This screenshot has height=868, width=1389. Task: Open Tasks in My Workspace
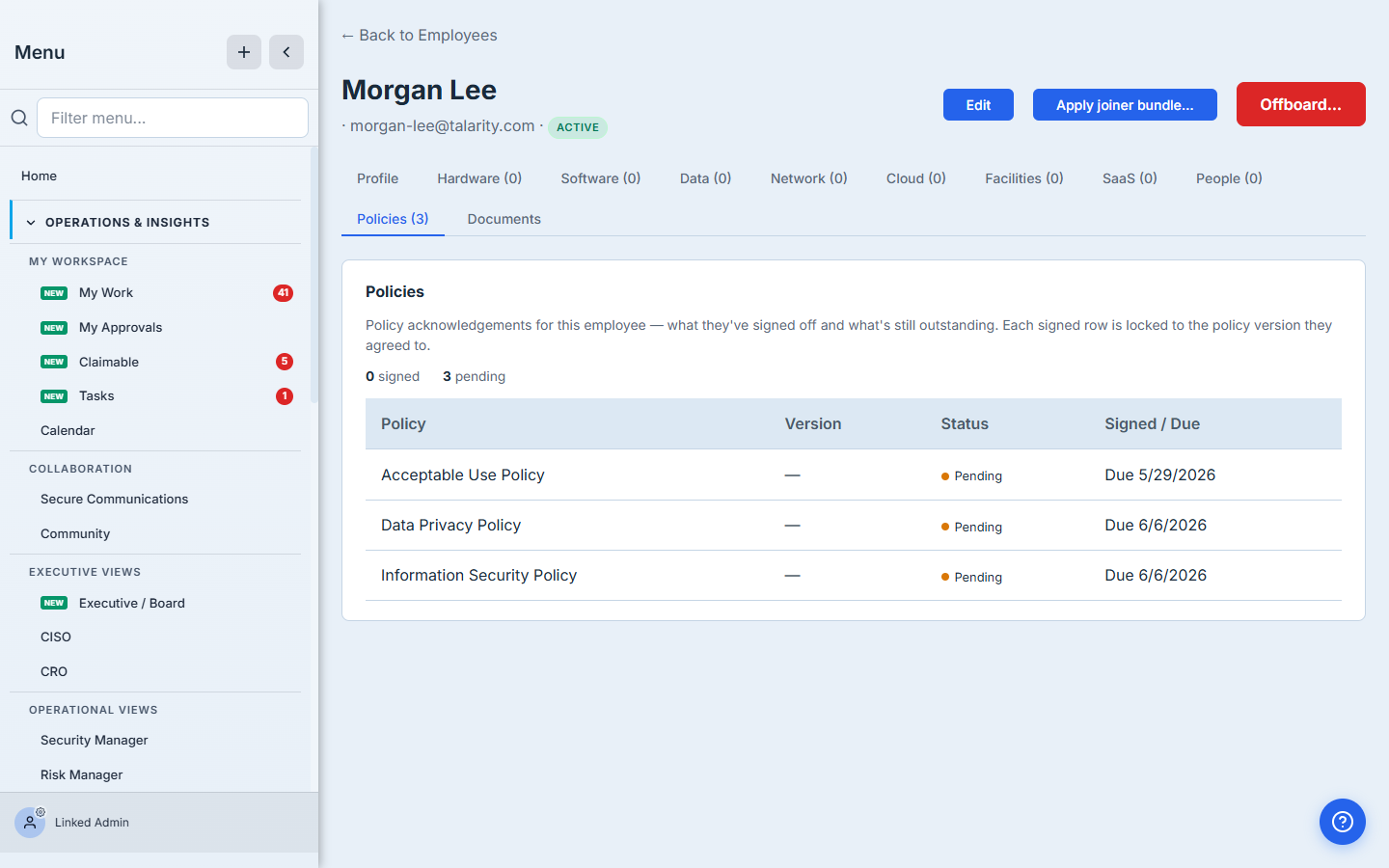coord(96,396)
